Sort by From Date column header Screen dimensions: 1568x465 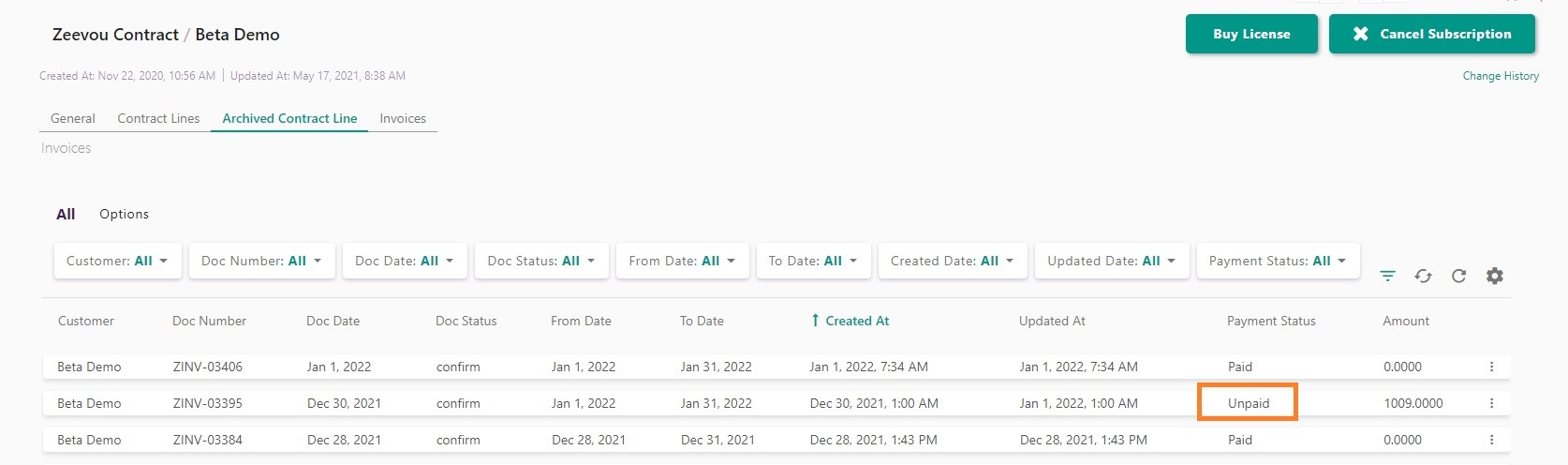tap(581, 321)
